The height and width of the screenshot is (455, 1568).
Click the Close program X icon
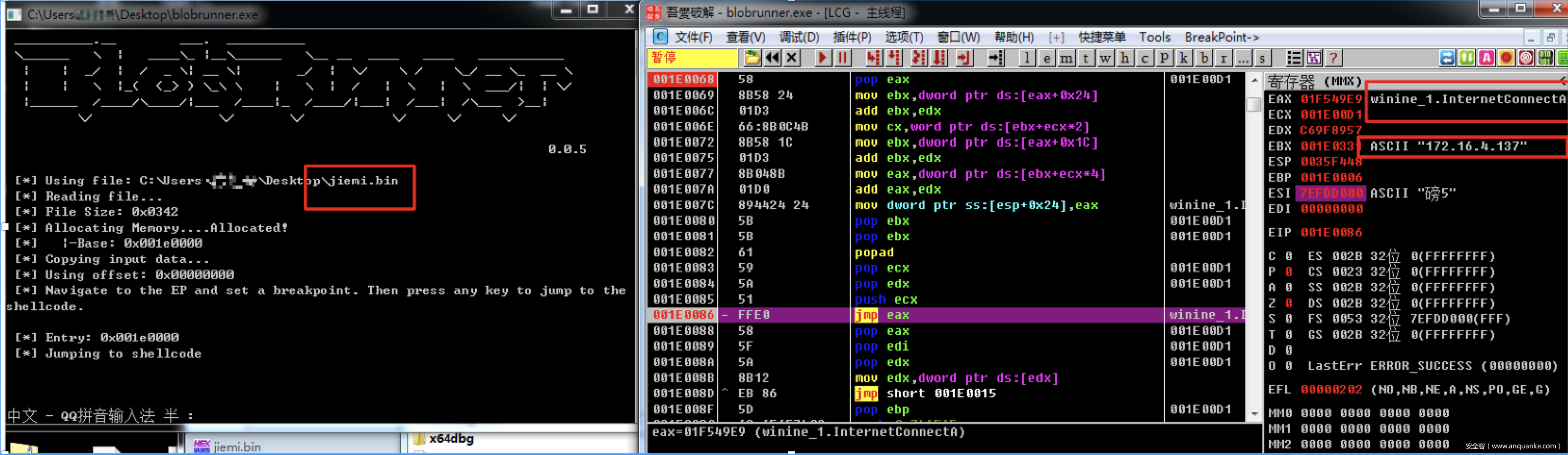(x=792, y=58)
